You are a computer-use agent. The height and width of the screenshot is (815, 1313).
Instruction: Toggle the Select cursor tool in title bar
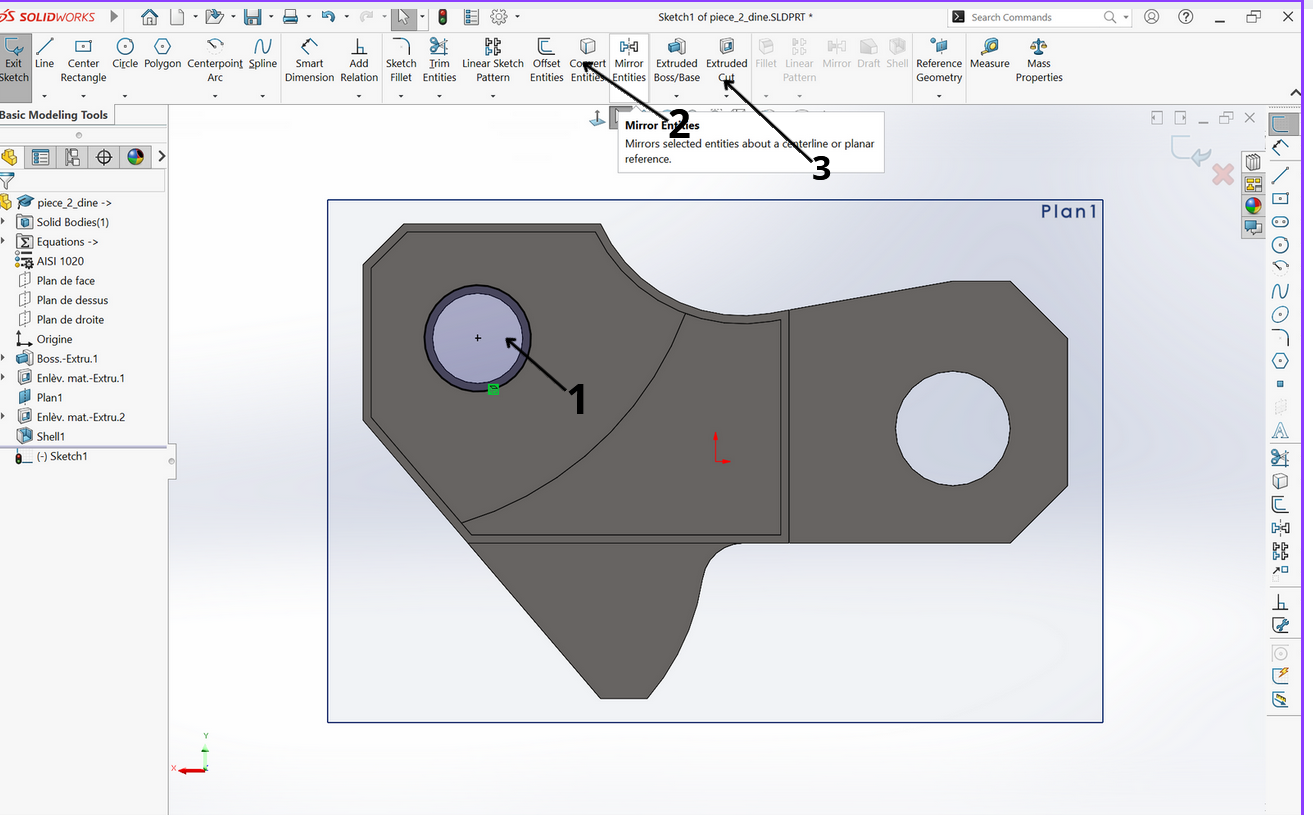[403, 17]
